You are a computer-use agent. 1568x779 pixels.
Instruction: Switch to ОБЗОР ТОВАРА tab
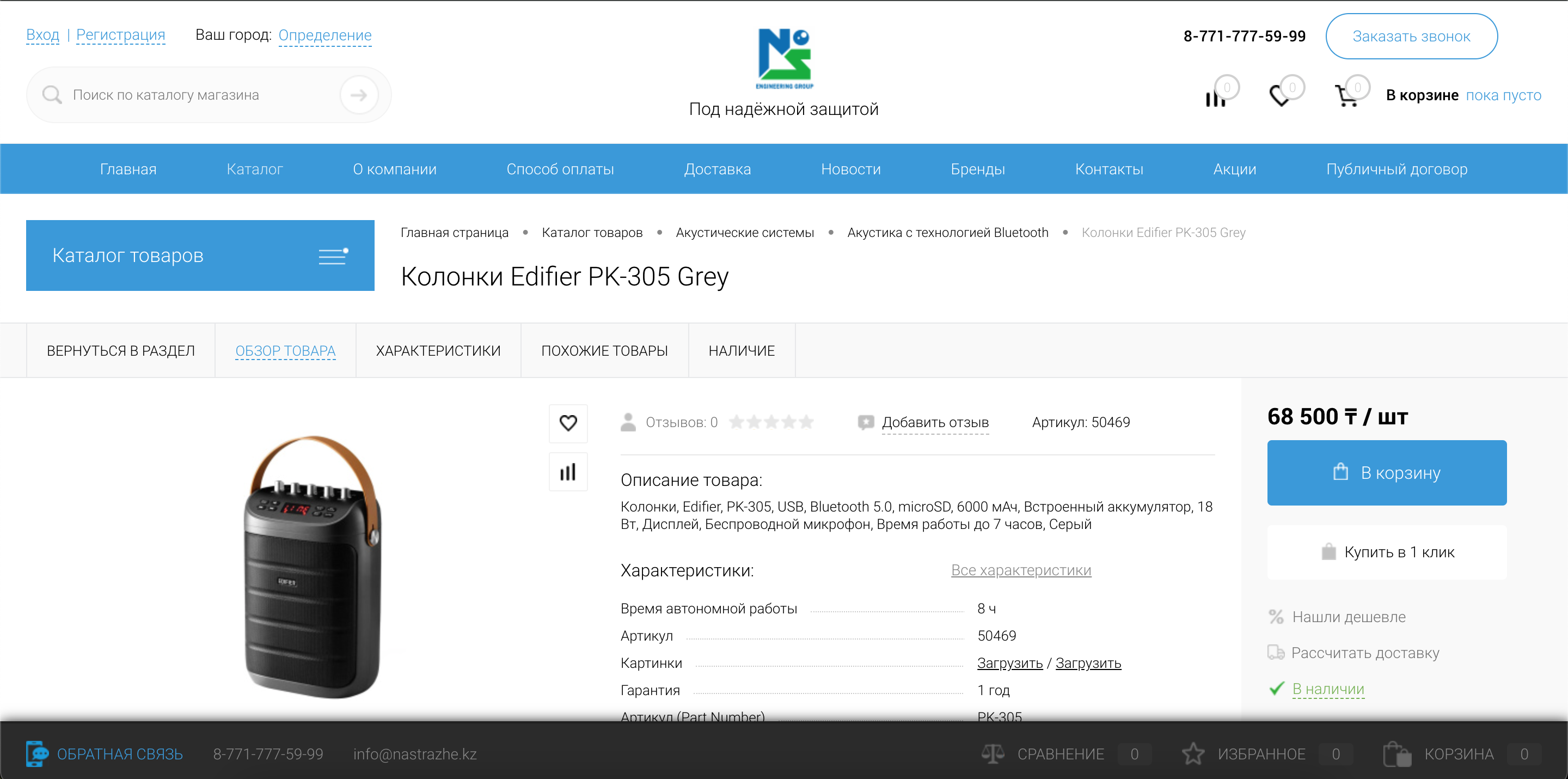(x=285, y=350)
